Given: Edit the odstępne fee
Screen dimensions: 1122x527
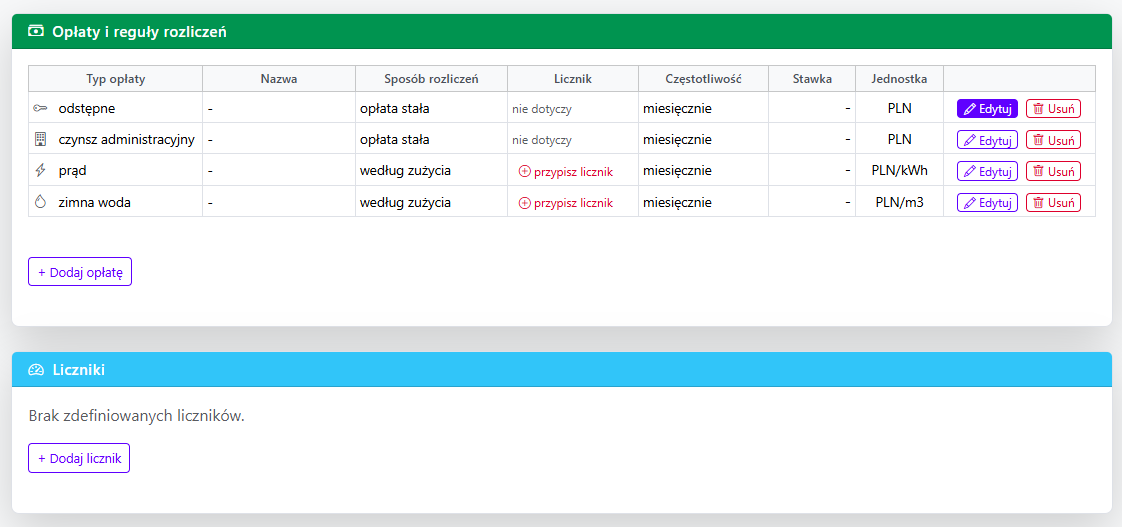Looking at the screenshot, I should 987,109.
